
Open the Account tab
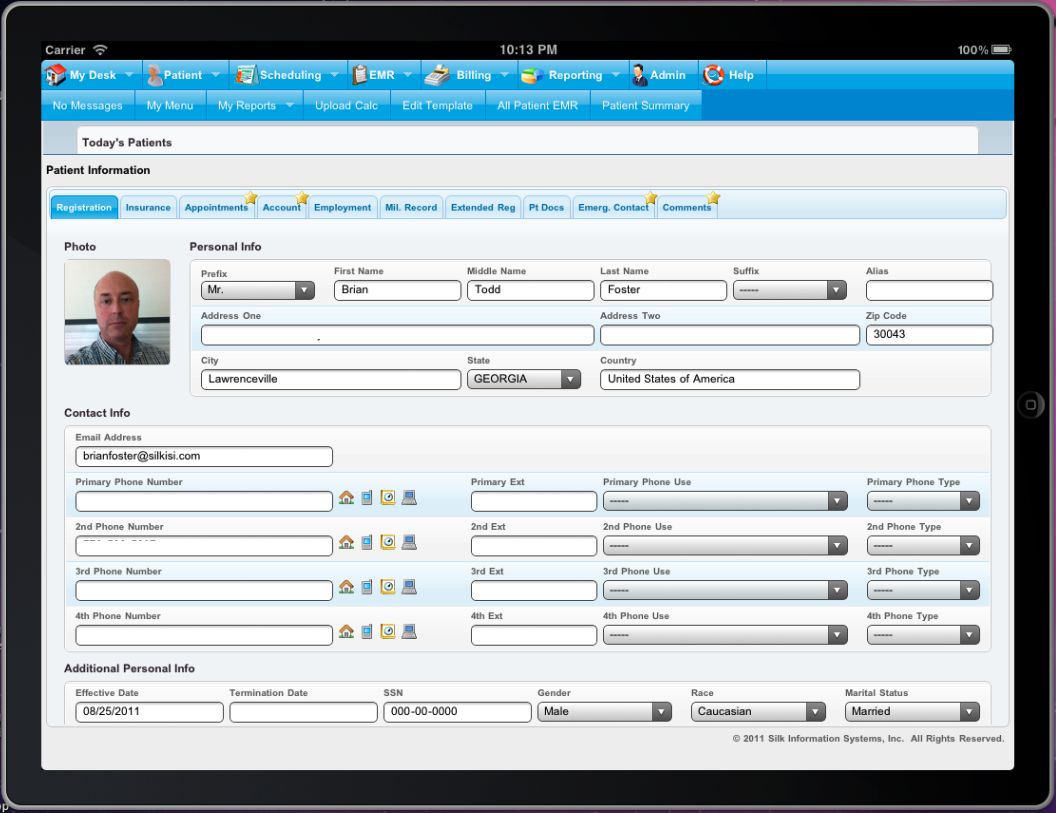(282, 207)
